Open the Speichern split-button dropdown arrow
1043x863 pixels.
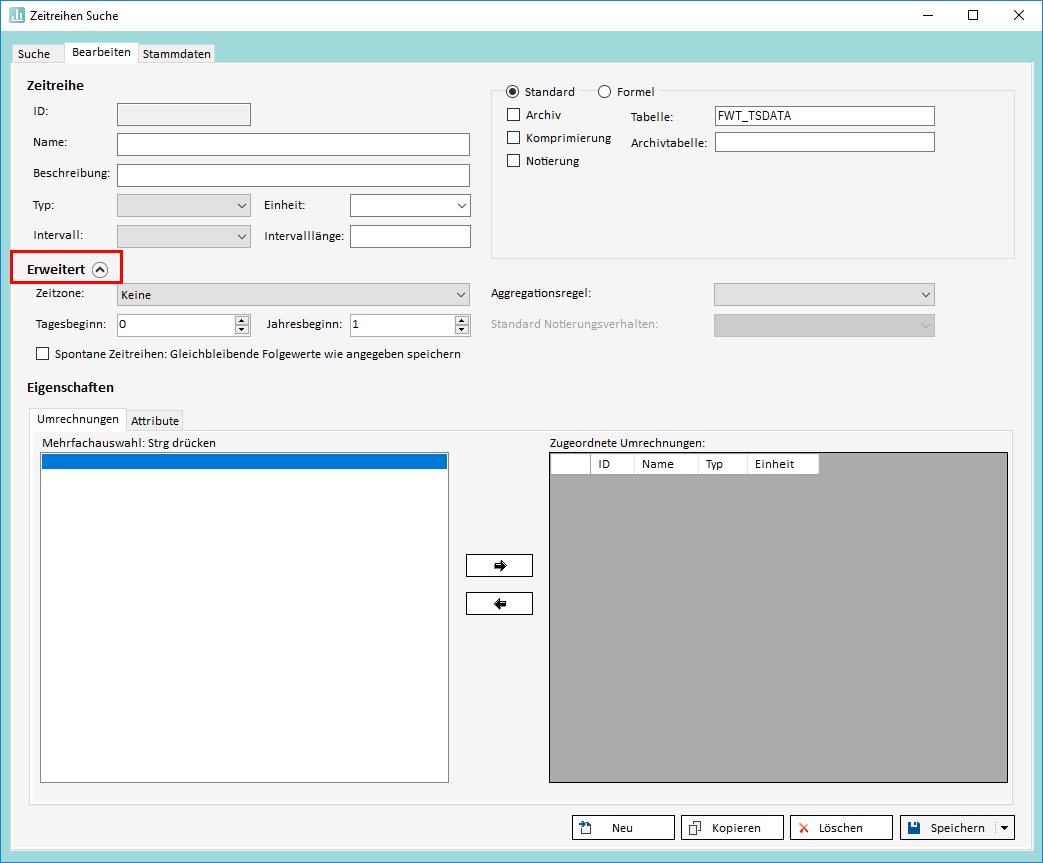1005,828
